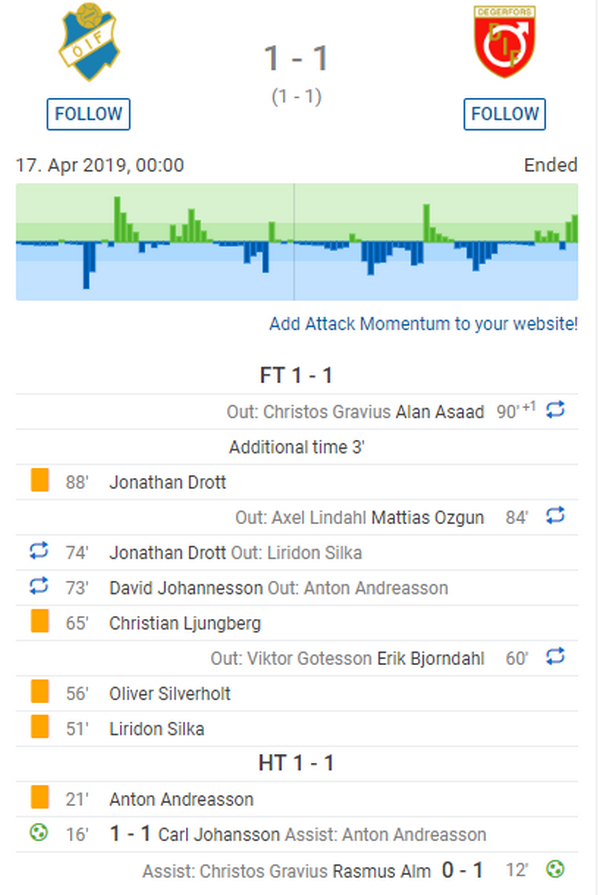Click the yellow card icon for Anton Andreasson
Image resolution: width=600 pixels, height=895 pixels.
[x=39, y=797]
